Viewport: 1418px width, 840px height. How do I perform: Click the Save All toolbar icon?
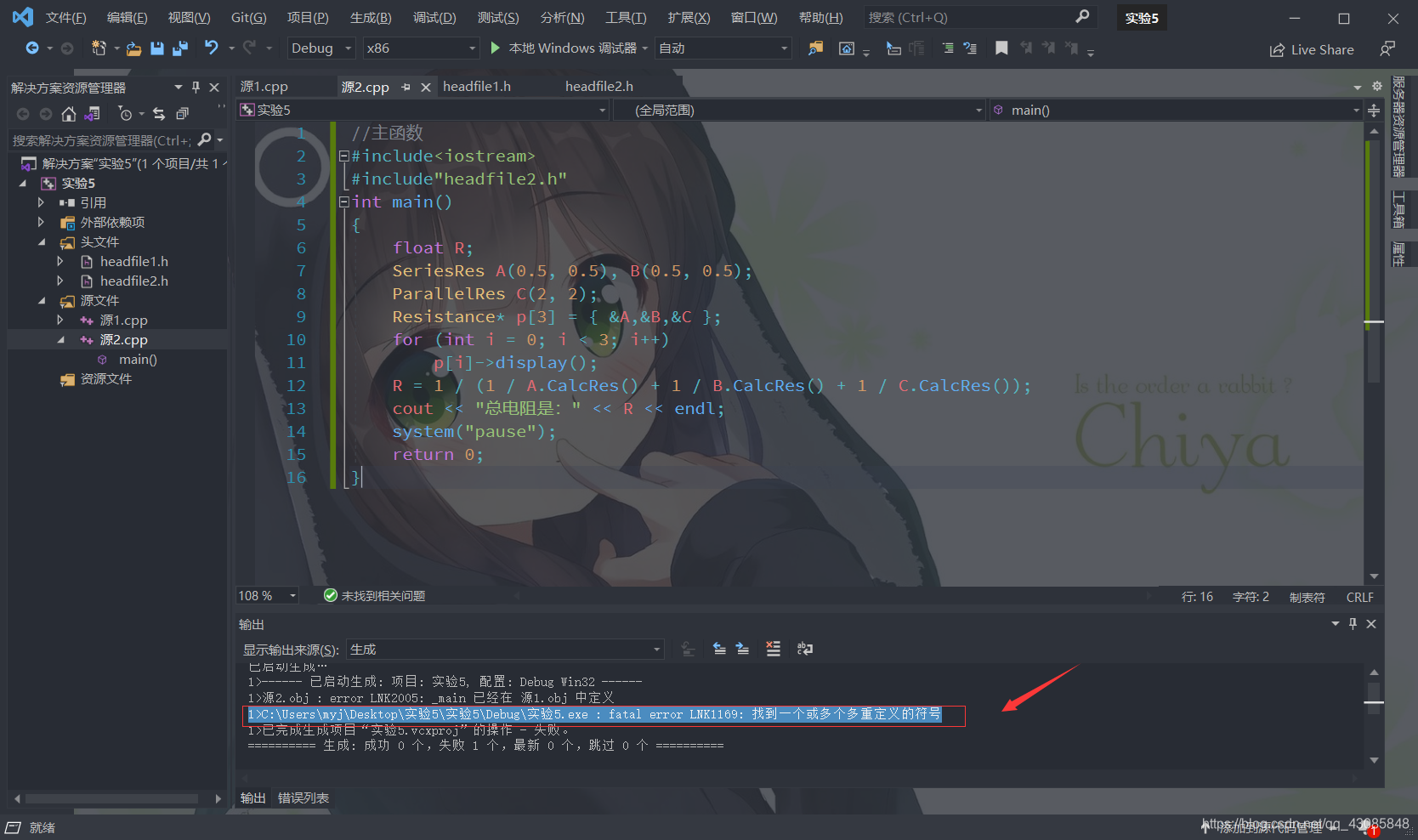179,48
